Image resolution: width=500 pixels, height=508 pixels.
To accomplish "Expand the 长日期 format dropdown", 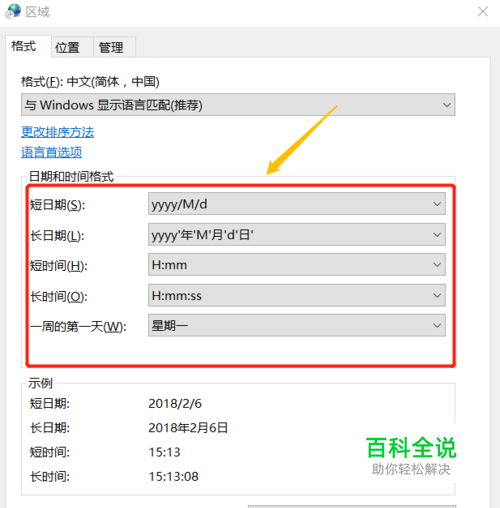I will (297, 235).
